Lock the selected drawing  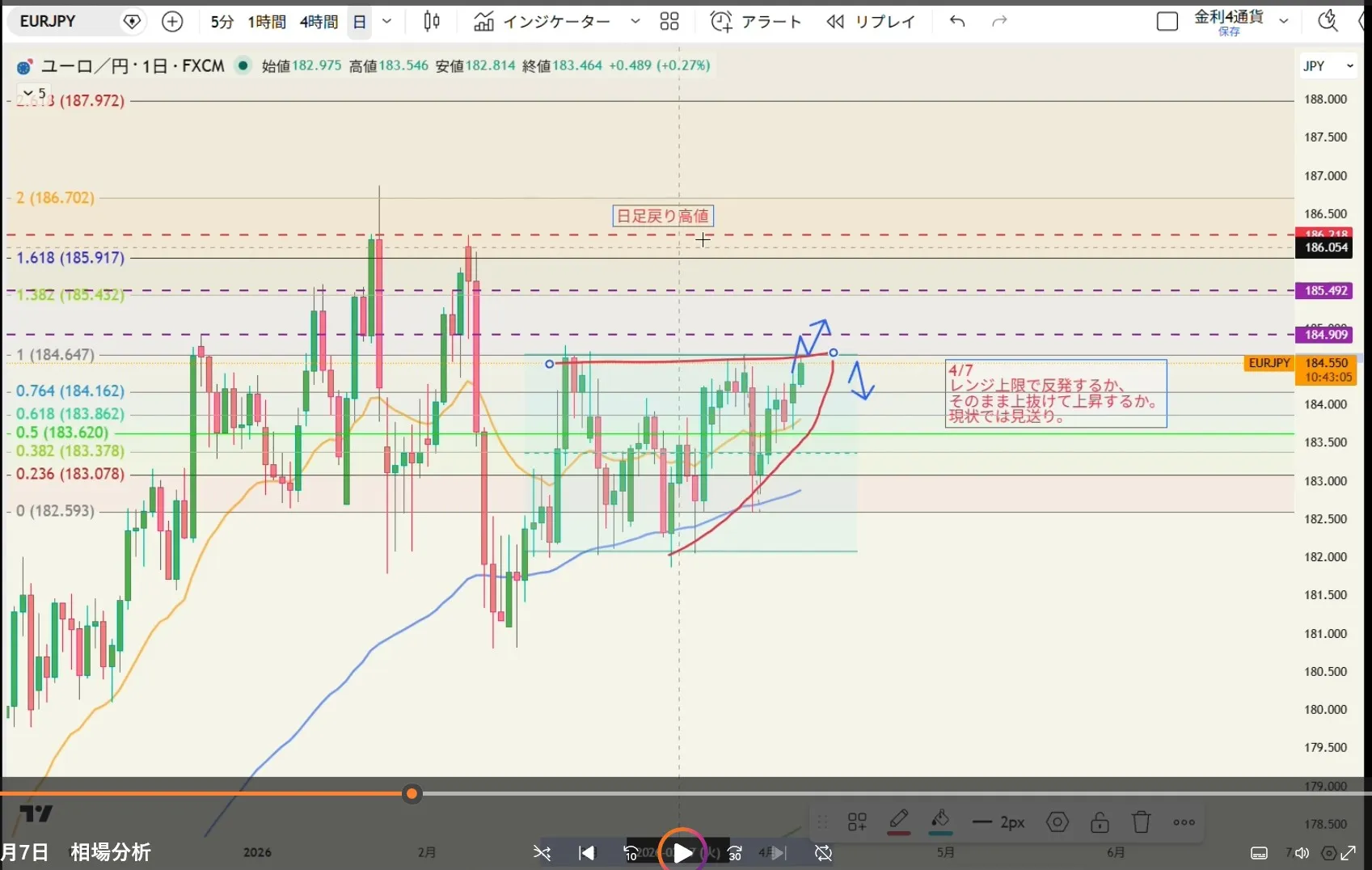pos(1100,823)
